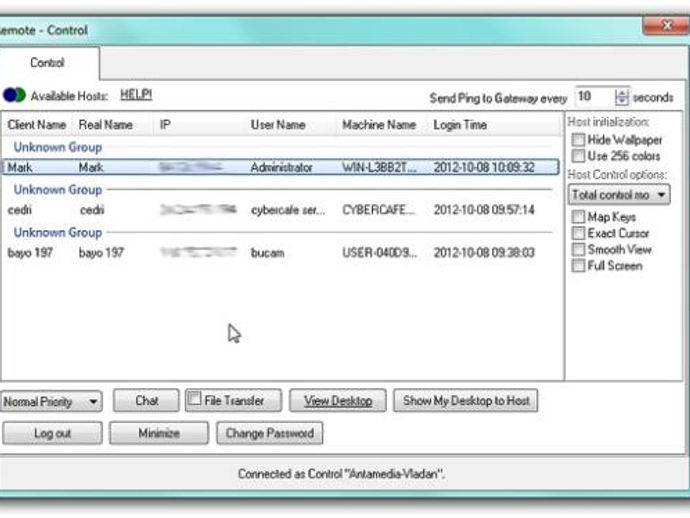The image size is (690, 518).
Task: Click the Unknown Group header above cedri
Action: [58, 190]
